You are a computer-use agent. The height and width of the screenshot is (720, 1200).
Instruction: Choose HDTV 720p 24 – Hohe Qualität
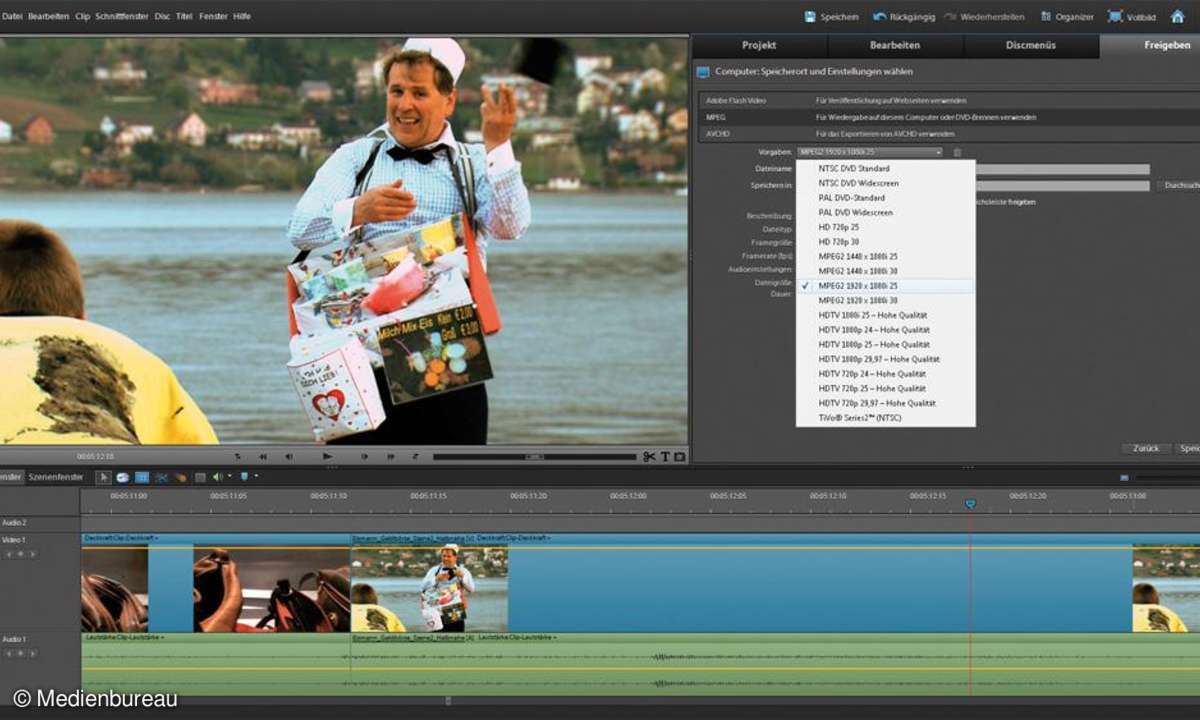tap(885, 374)
